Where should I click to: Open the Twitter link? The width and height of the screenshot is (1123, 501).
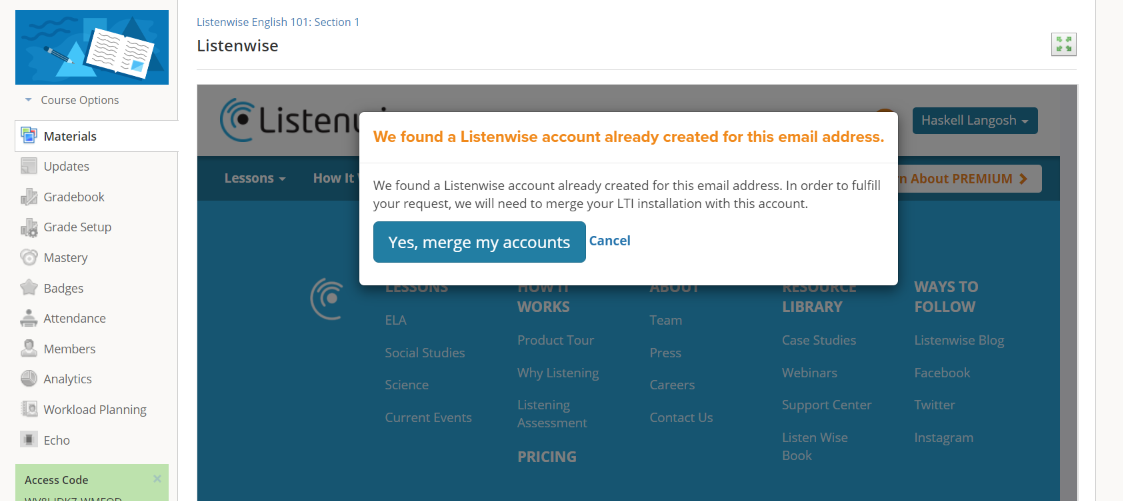[x=934, y=405]
